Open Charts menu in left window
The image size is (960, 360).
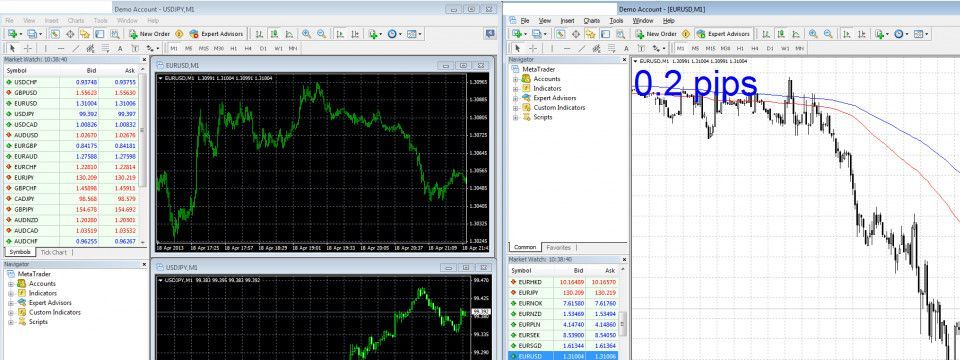click(x=77, y=20)
